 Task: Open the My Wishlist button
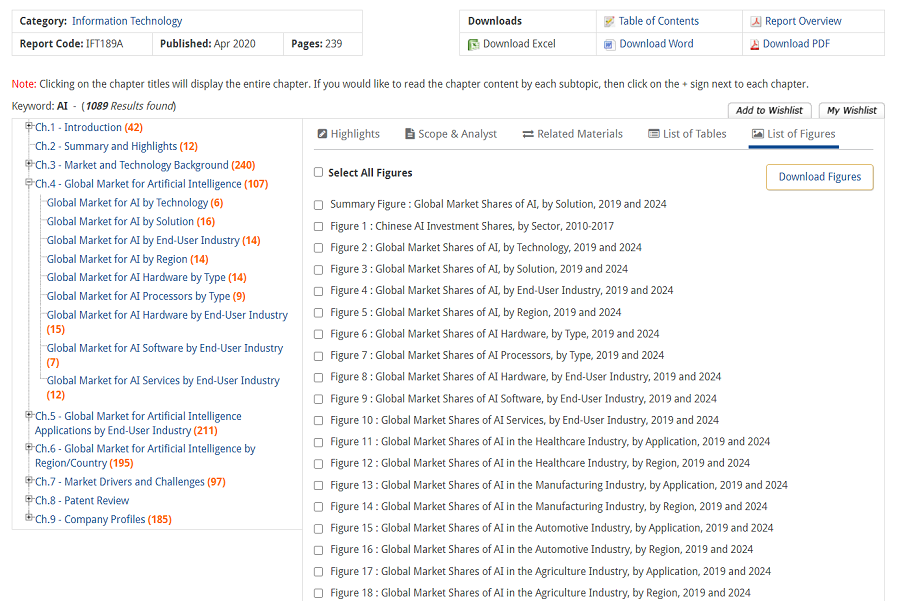pos(851,111)
